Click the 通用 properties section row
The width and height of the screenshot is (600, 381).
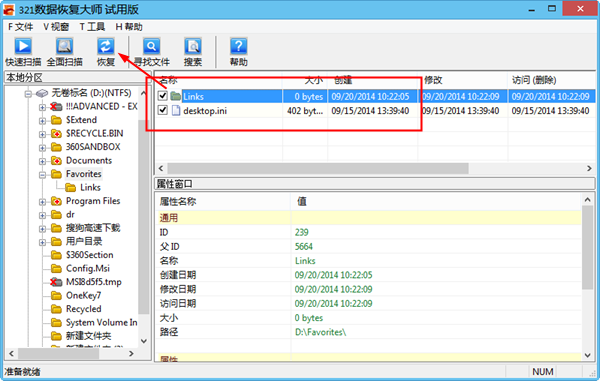(369, 218)
